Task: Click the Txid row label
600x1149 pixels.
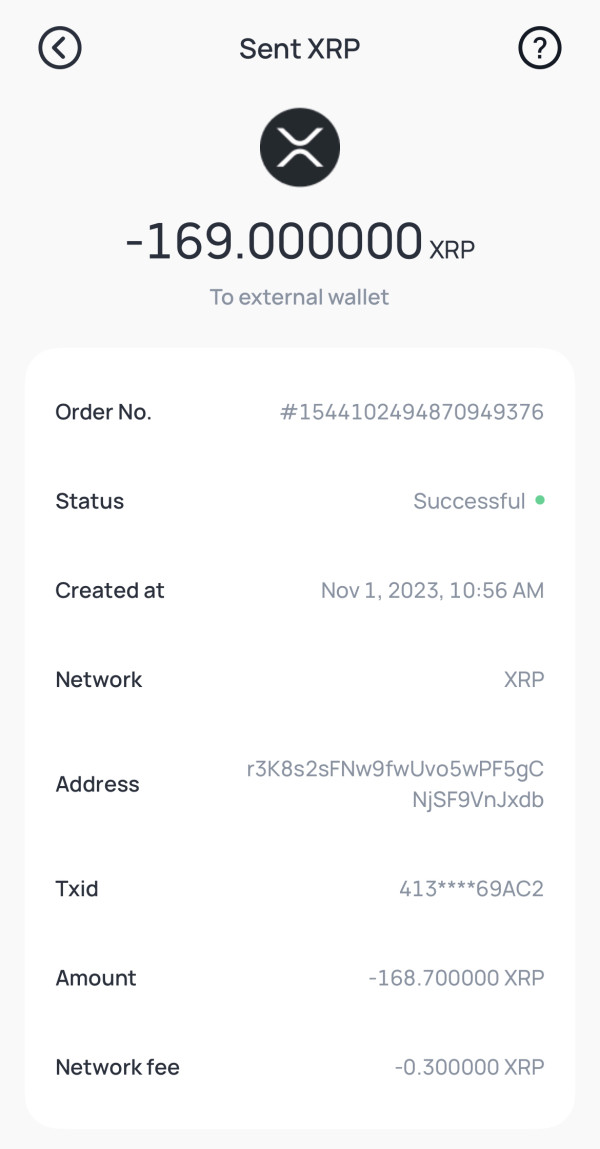Action: tap(77, 889)
